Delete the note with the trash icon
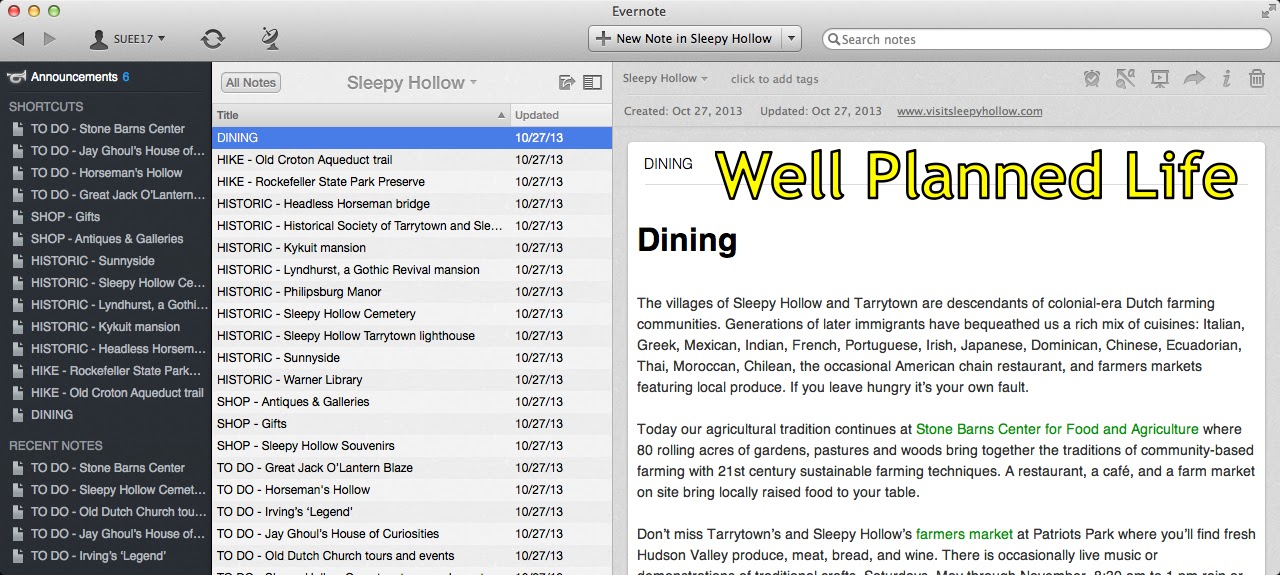1280x575 pixels. (x=1257, y=78)
